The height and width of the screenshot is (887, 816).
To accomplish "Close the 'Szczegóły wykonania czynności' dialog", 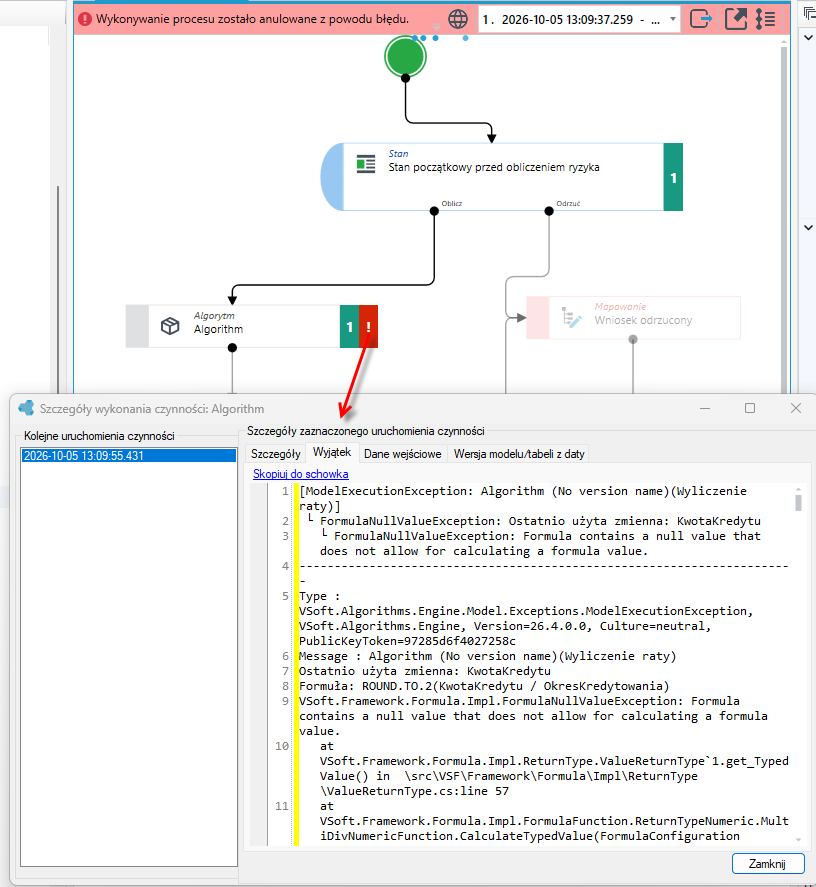I will point(796,408).
